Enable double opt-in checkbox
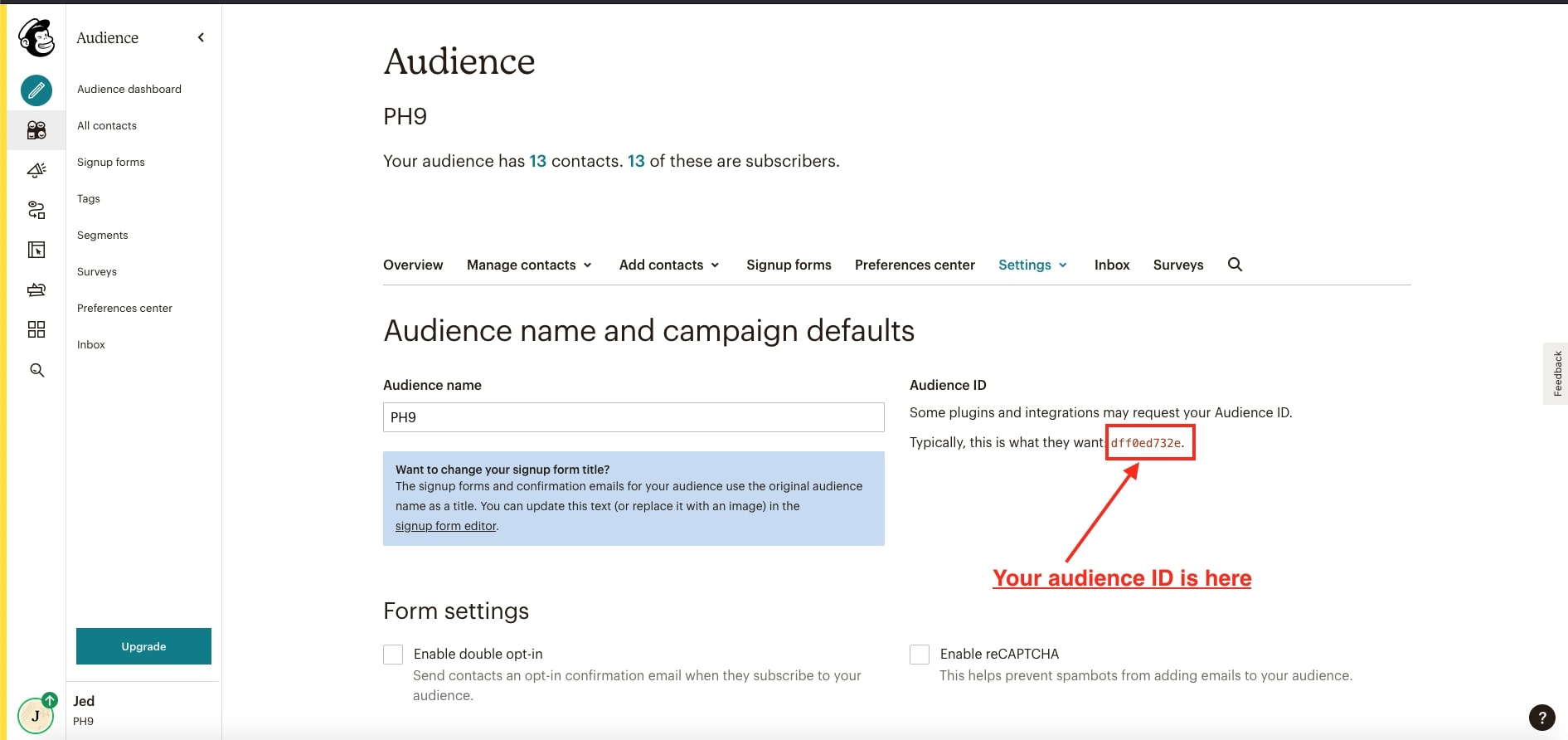1568x740 pixels. click(393, 655)
